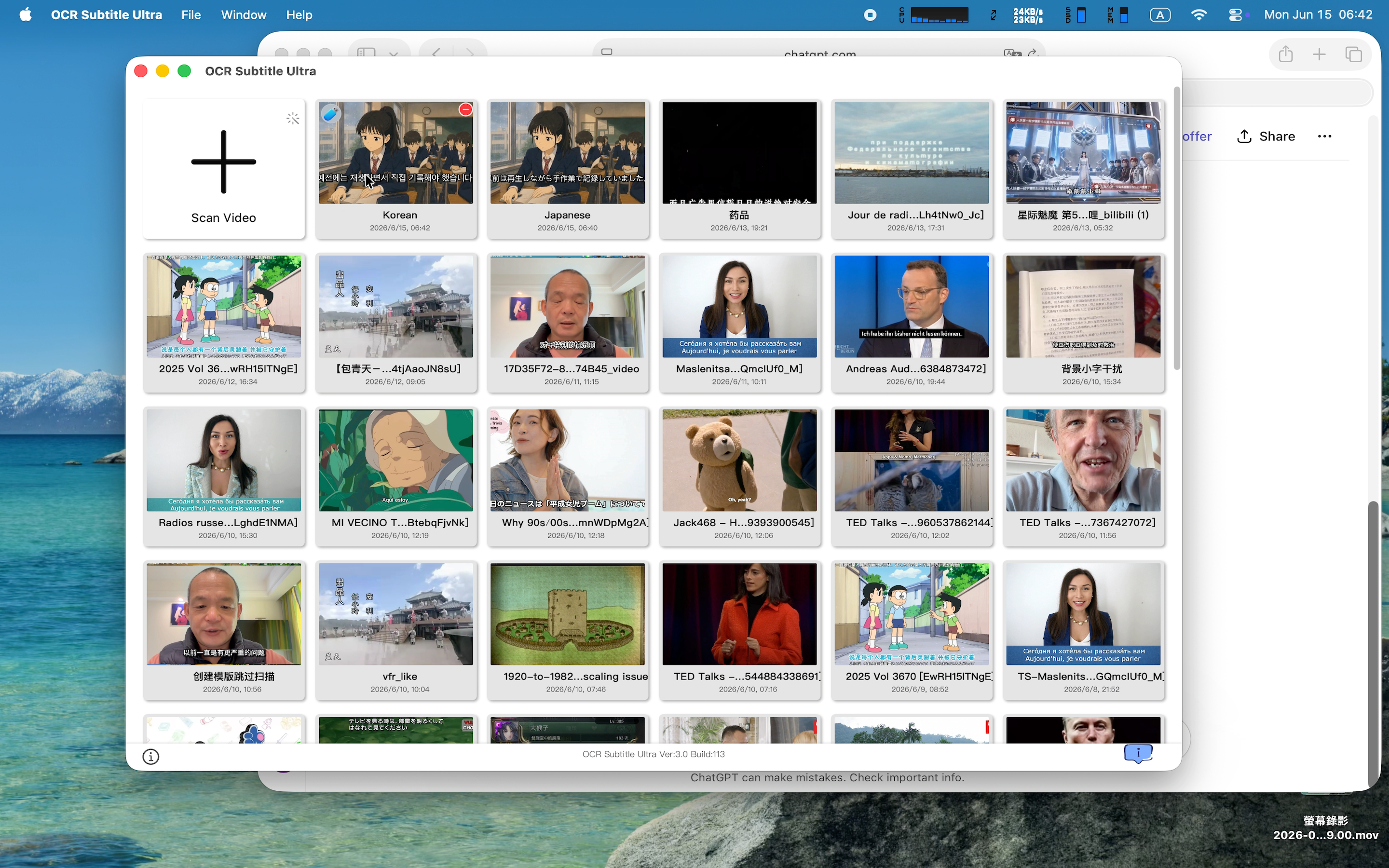Open the Wi-Fi status menu
Viewport: 1389px width, 868px height.
[1198, 15]
